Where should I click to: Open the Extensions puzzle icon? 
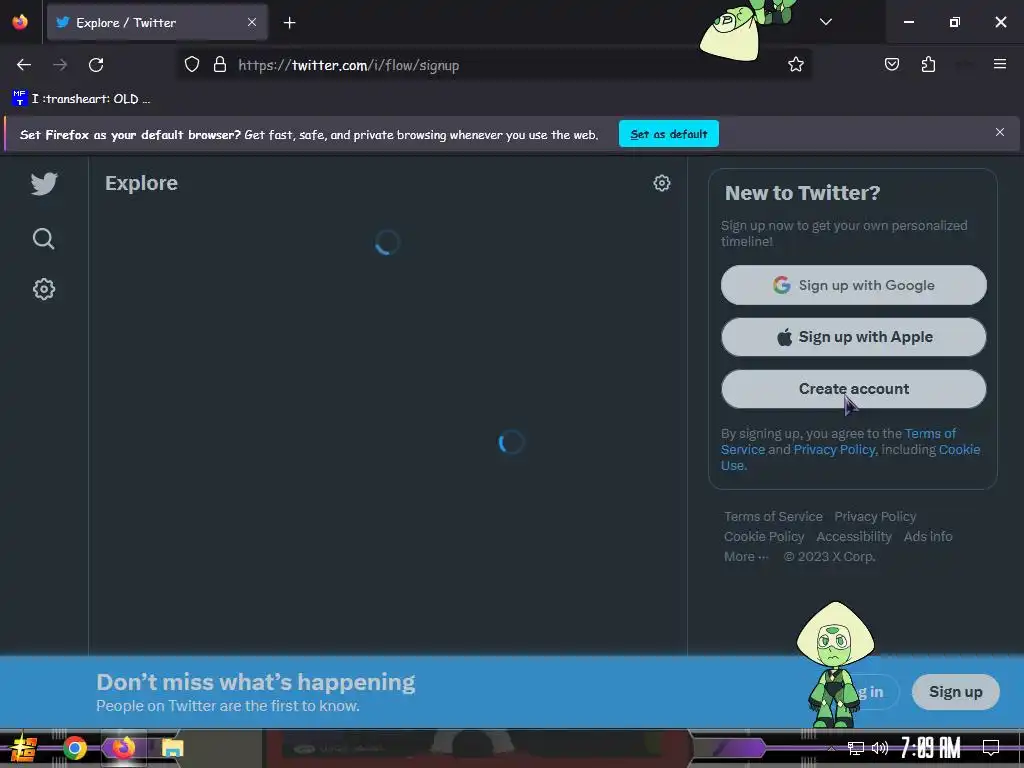[x=928, y=65]
